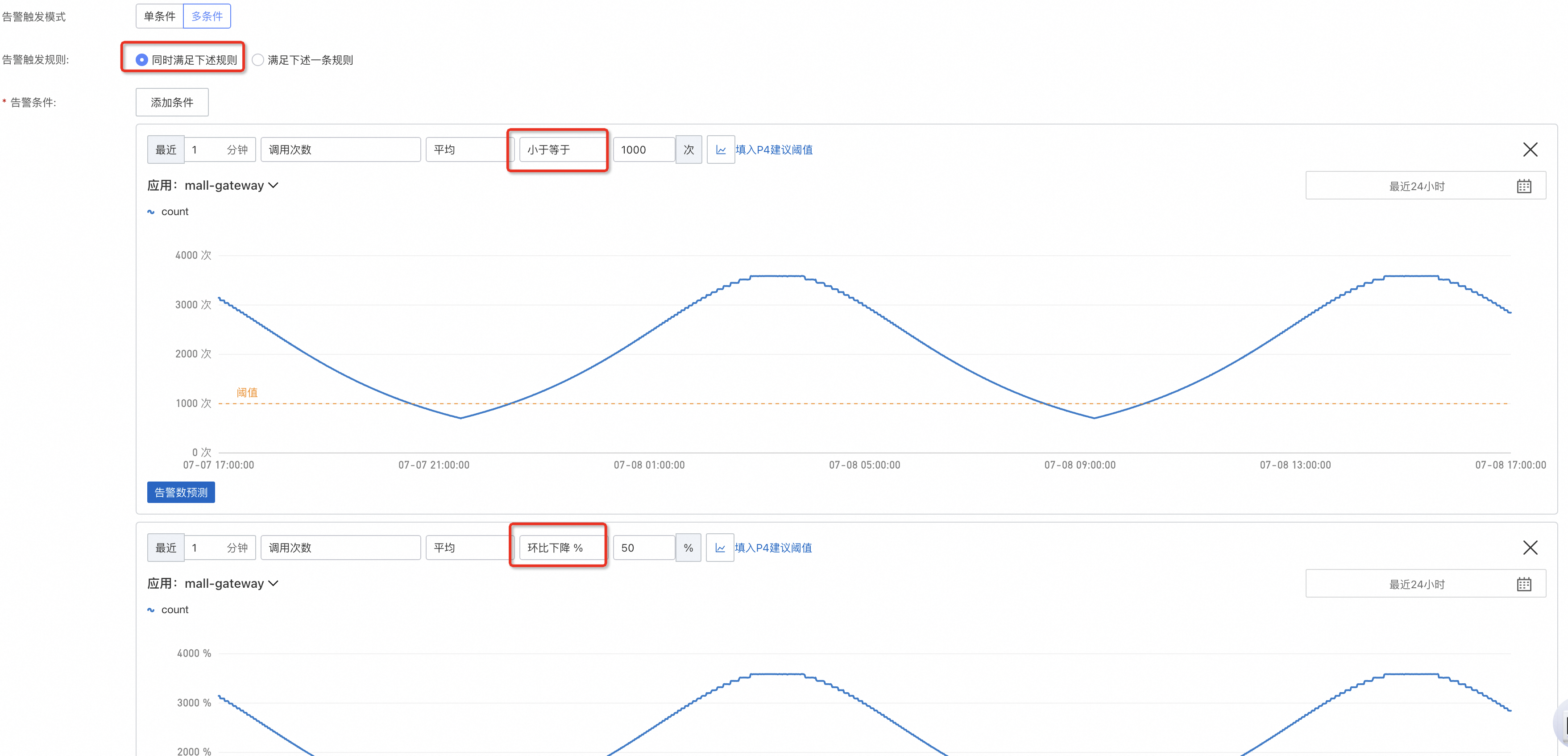Click calendar icon in second condition
Viewport: 1568px width, 756px height.
point(1523,584)
